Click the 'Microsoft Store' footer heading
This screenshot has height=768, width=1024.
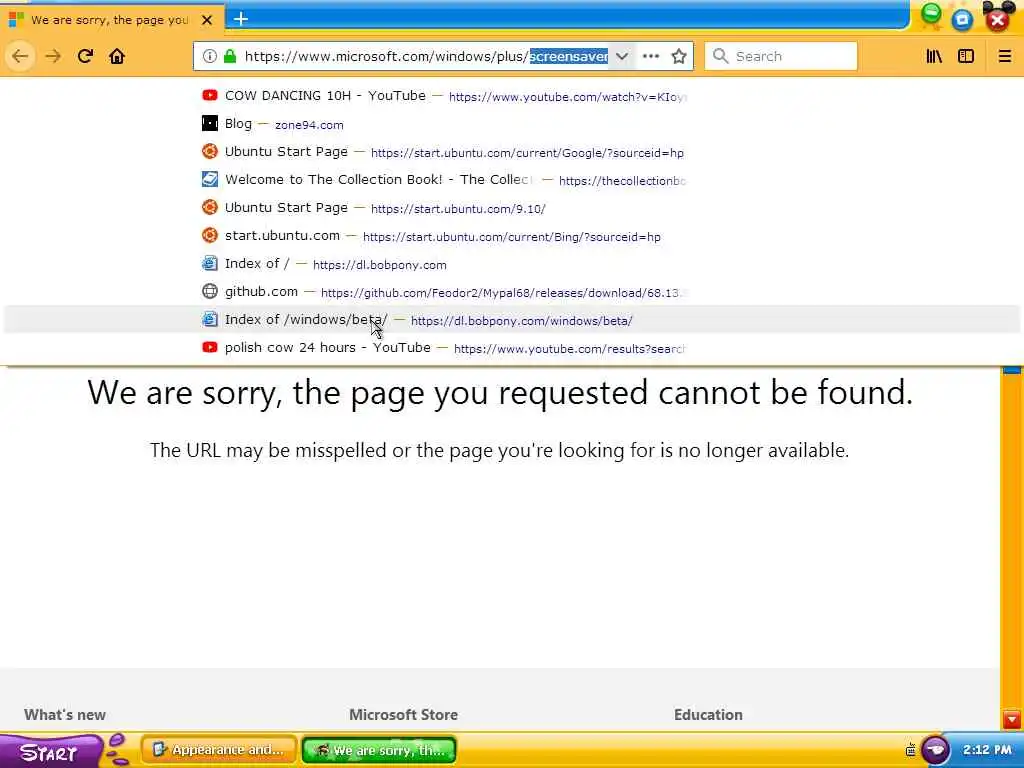[403, 714]
